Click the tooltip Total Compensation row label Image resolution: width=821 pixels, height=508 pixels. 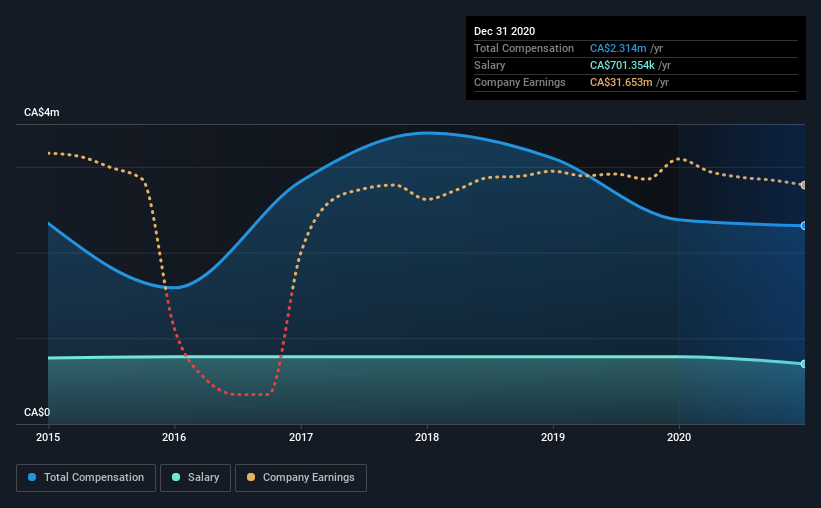point(524,48)
